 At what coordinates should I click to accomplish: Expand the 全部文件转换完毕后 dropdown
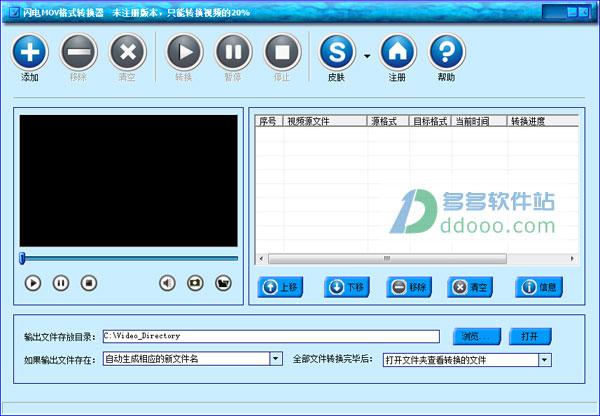[x=545, y=360]
